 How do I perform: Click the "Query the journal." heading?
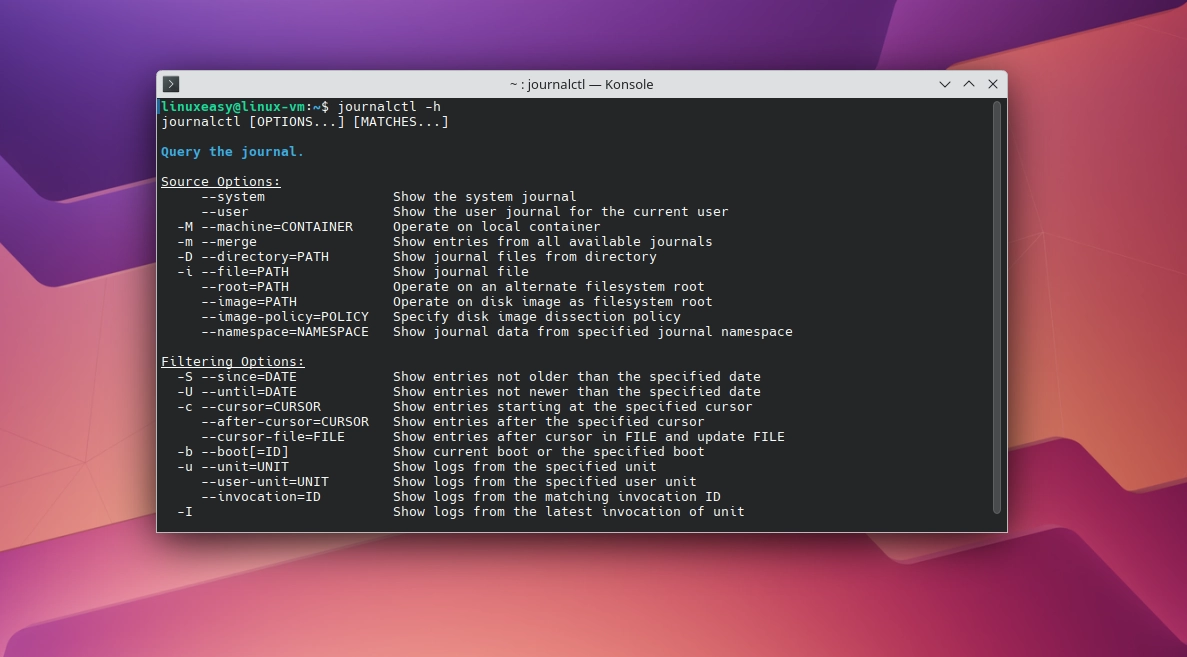point(232,151)
